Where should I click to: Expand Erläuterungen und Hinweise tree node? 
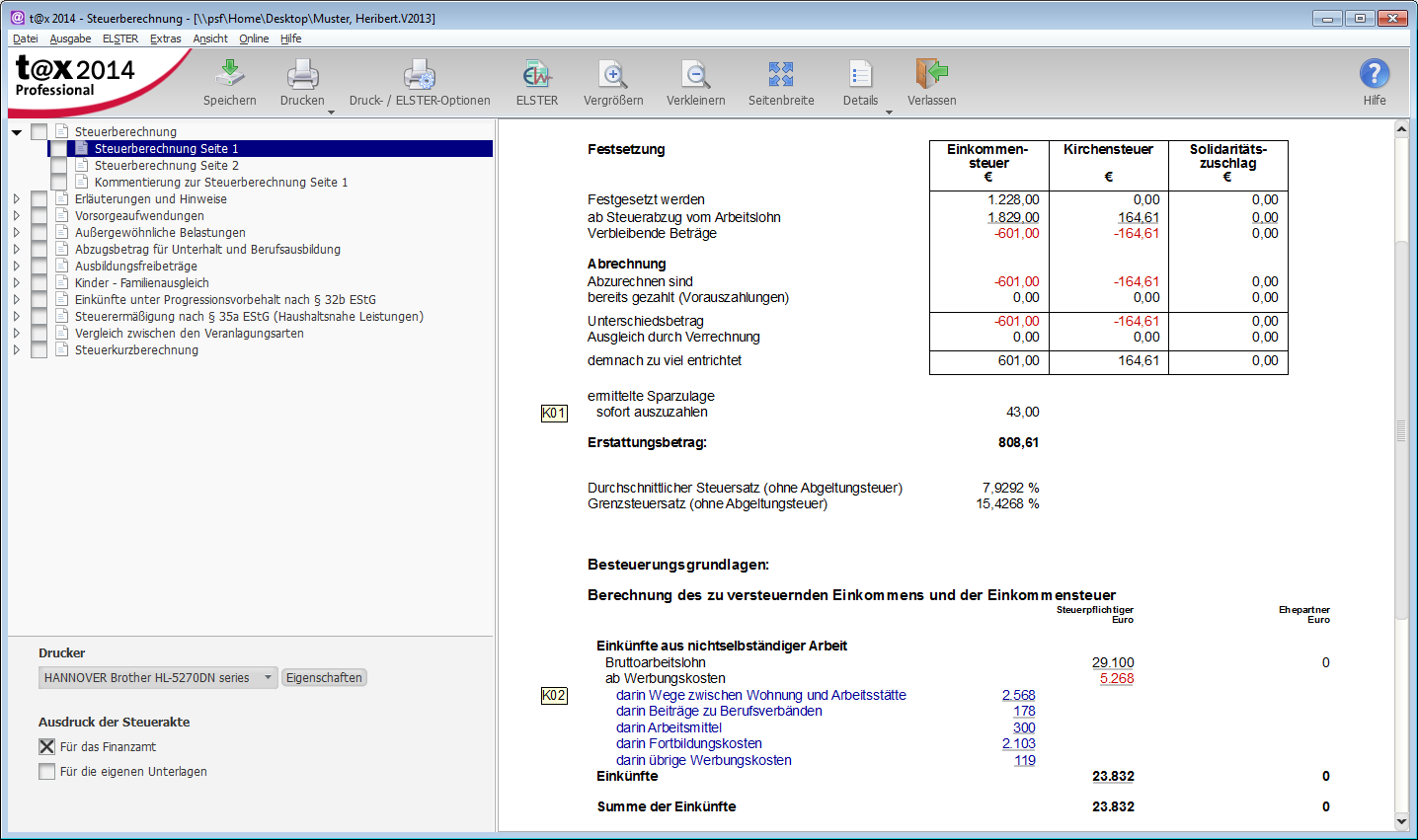17,199
